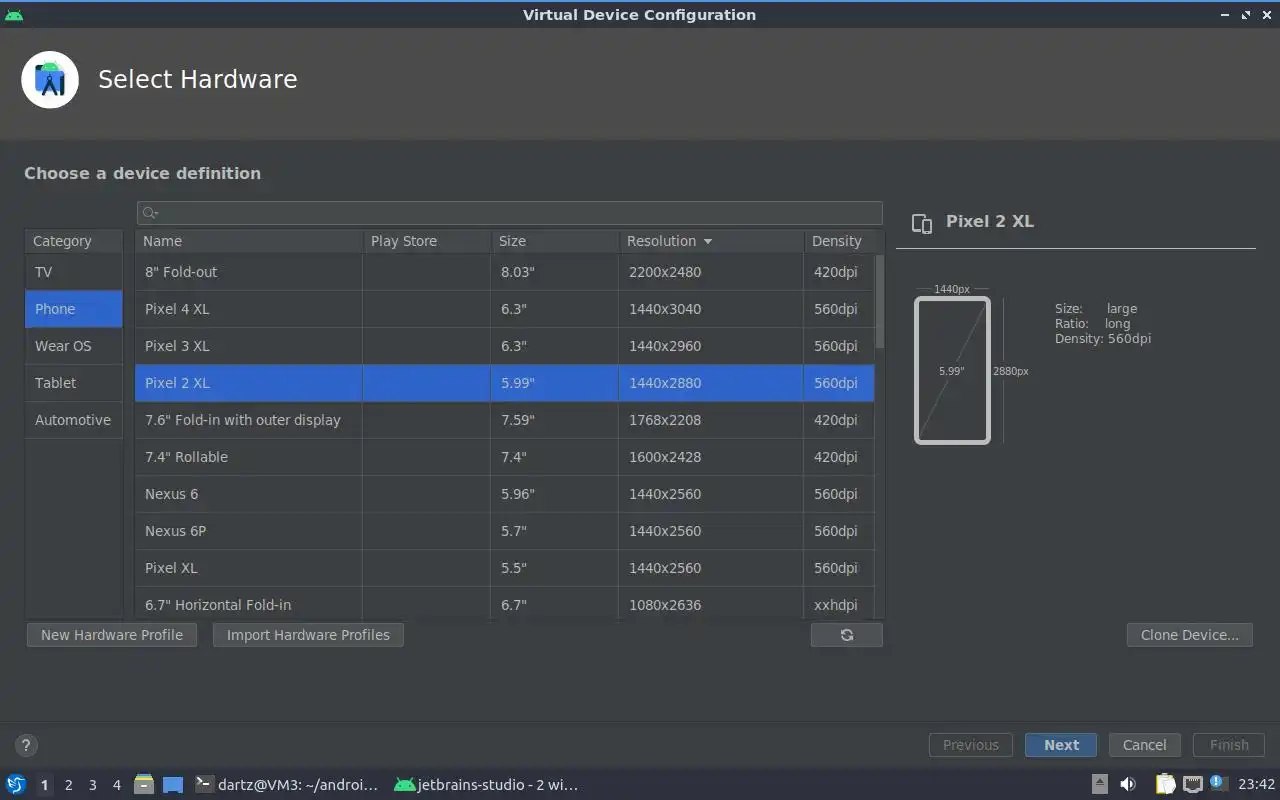Switch to workspace 3 in taskbar

tap(92, 785)
